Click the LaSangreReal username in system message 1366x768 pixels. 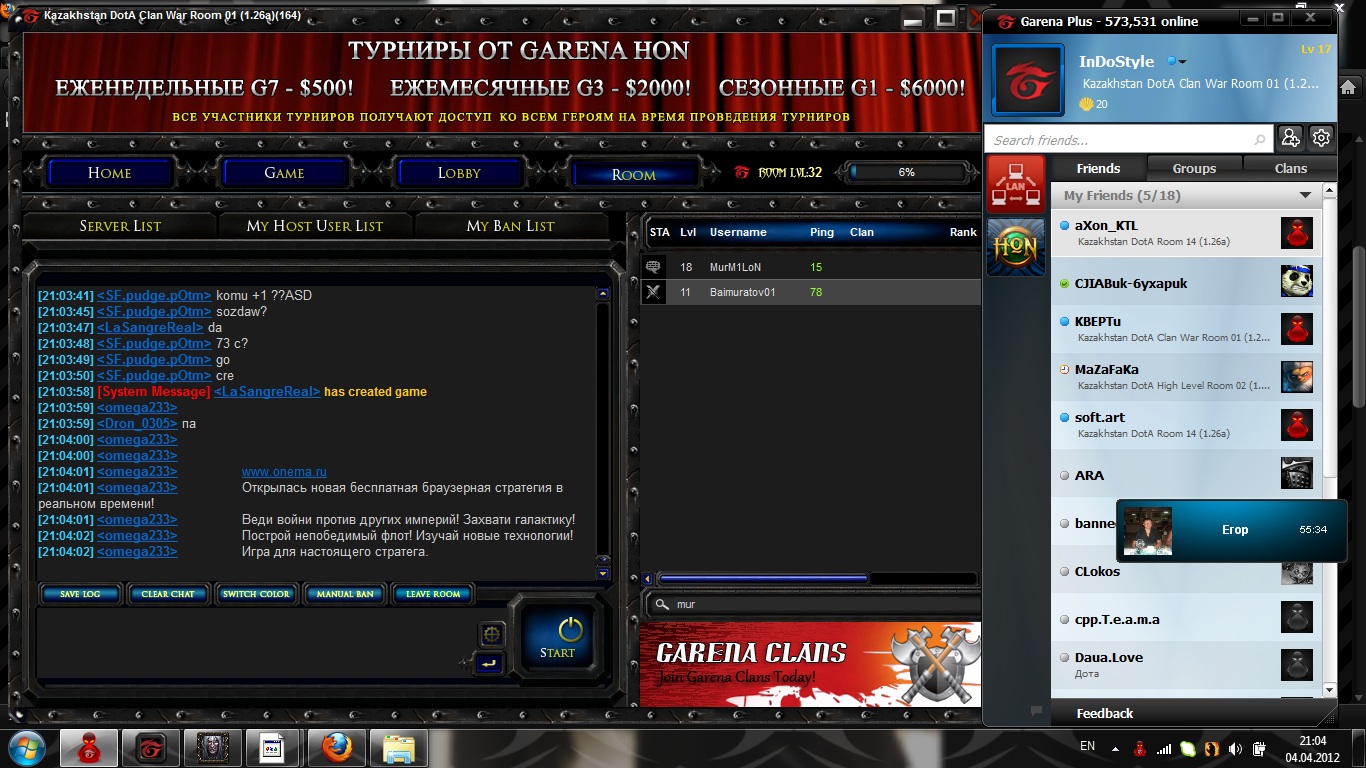[x=268, y=392]
